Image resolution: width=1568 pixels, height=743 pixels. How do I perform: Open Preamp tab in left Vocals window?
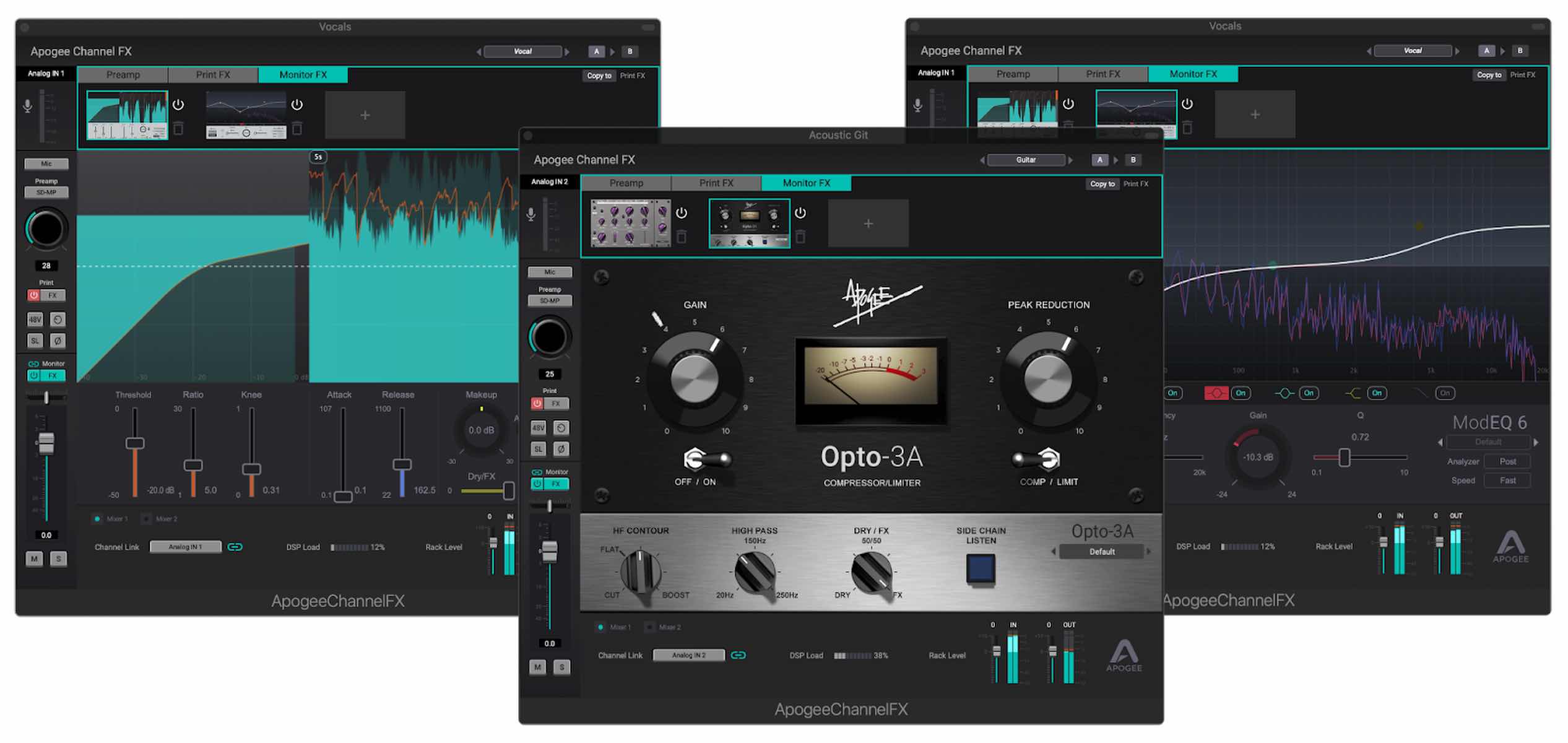123,75
